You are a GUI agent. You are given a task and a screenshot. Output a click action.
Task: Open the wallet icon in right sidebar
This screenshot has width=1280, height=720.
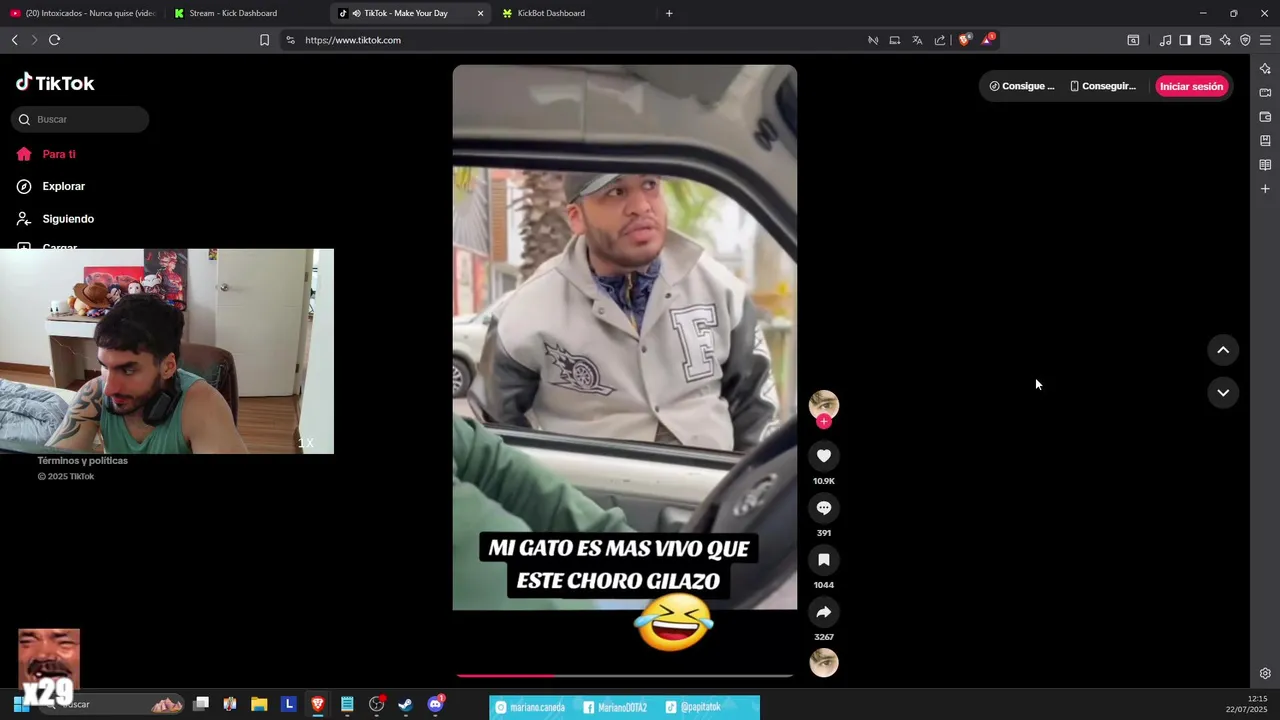click(x=1265, y=117)
